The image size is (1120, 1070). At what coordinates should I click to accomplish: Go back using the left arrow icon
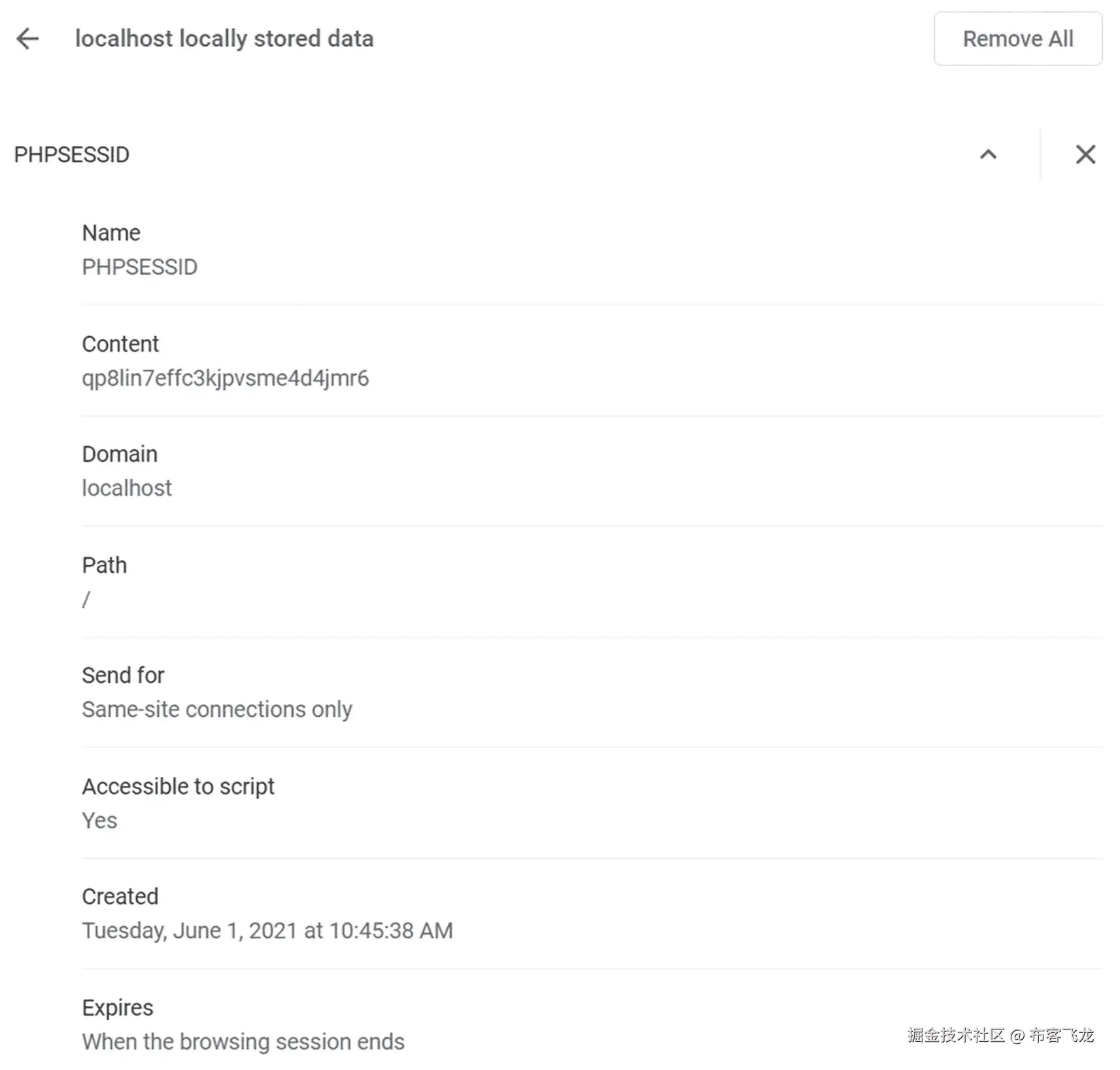(x=27, y=39)
